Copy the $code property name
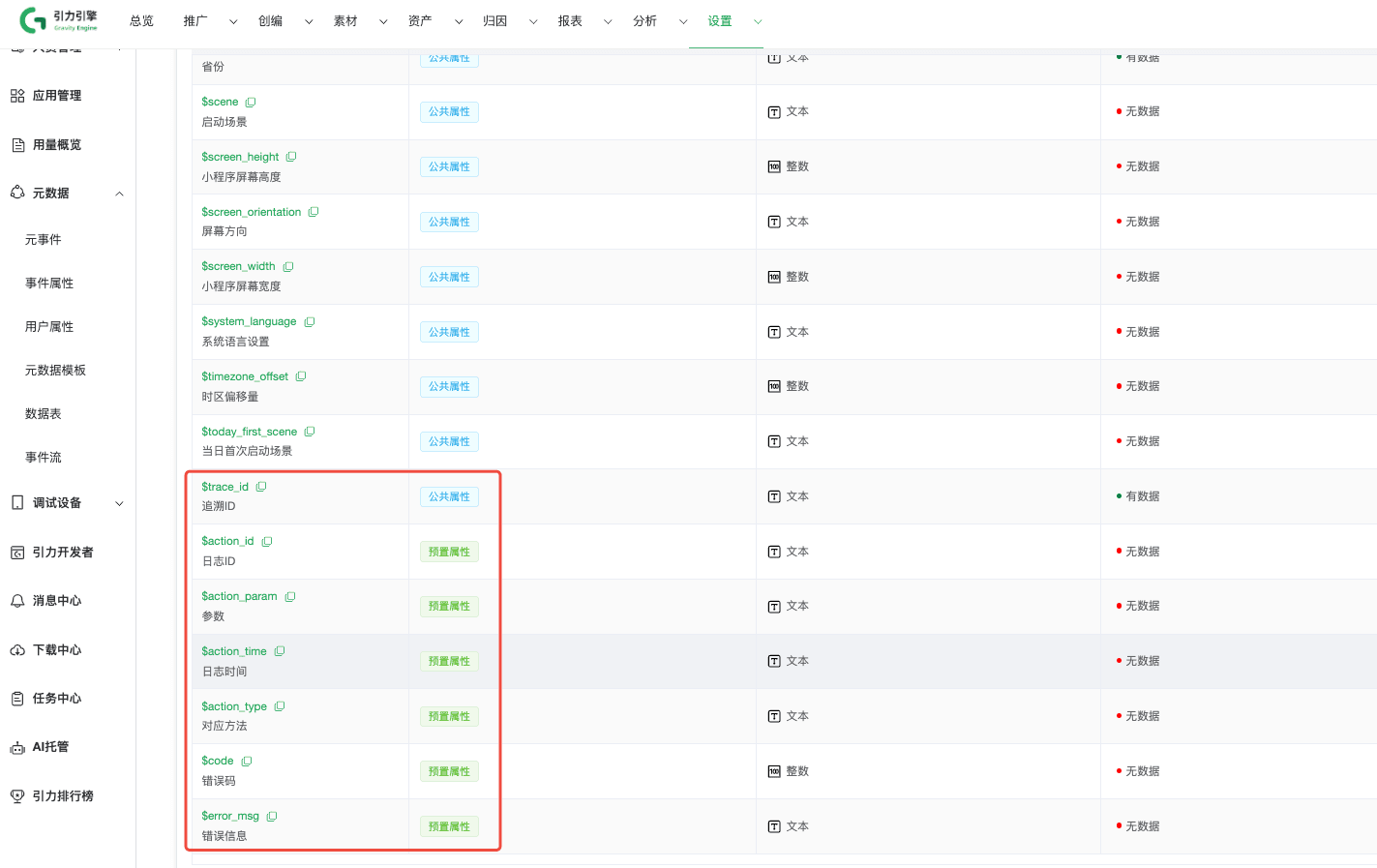The height and width of the screenshot is (868, 1377). [247, 762]
